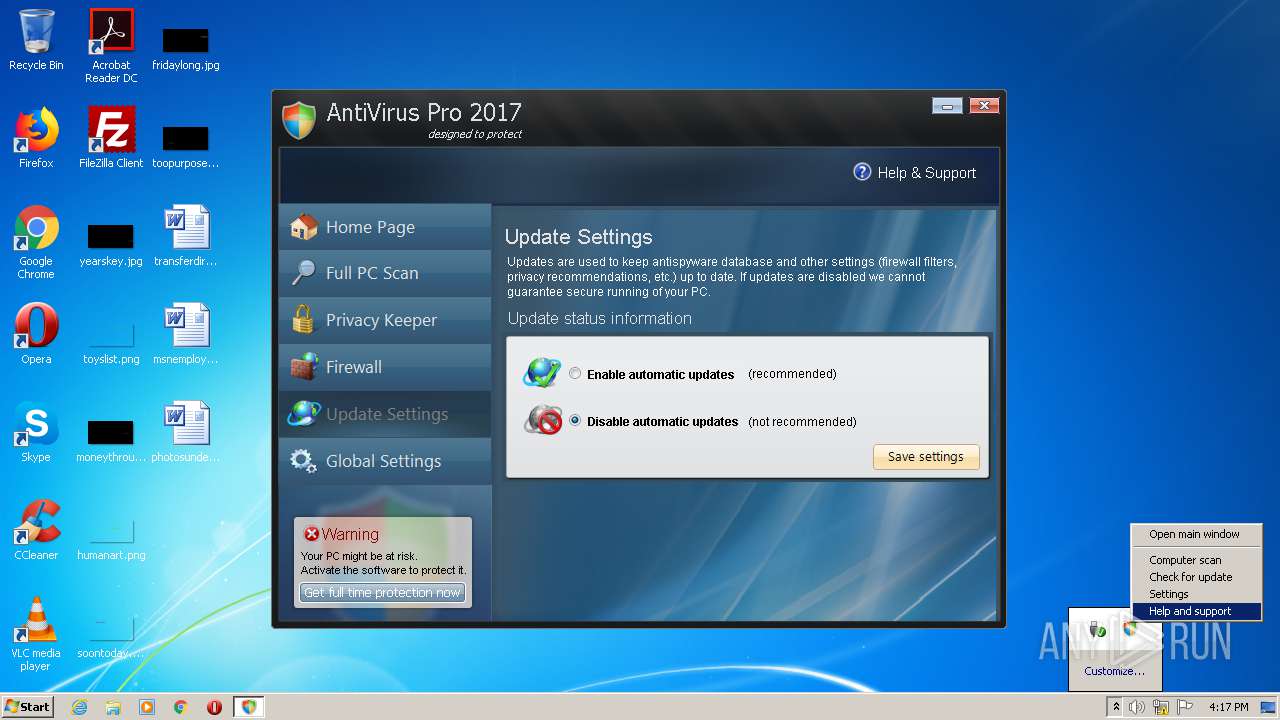
Task: Select the CCleaner desktop icon
Action: click(36, 530)
